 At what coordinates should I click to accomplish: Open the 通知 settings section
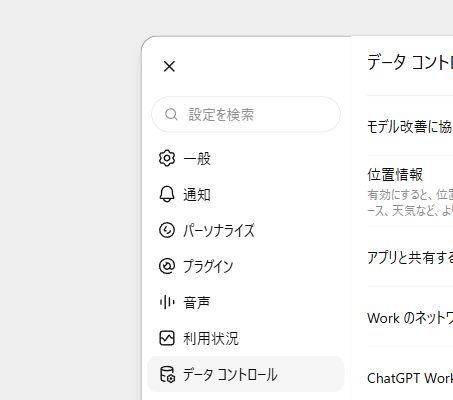click(246, 194)
